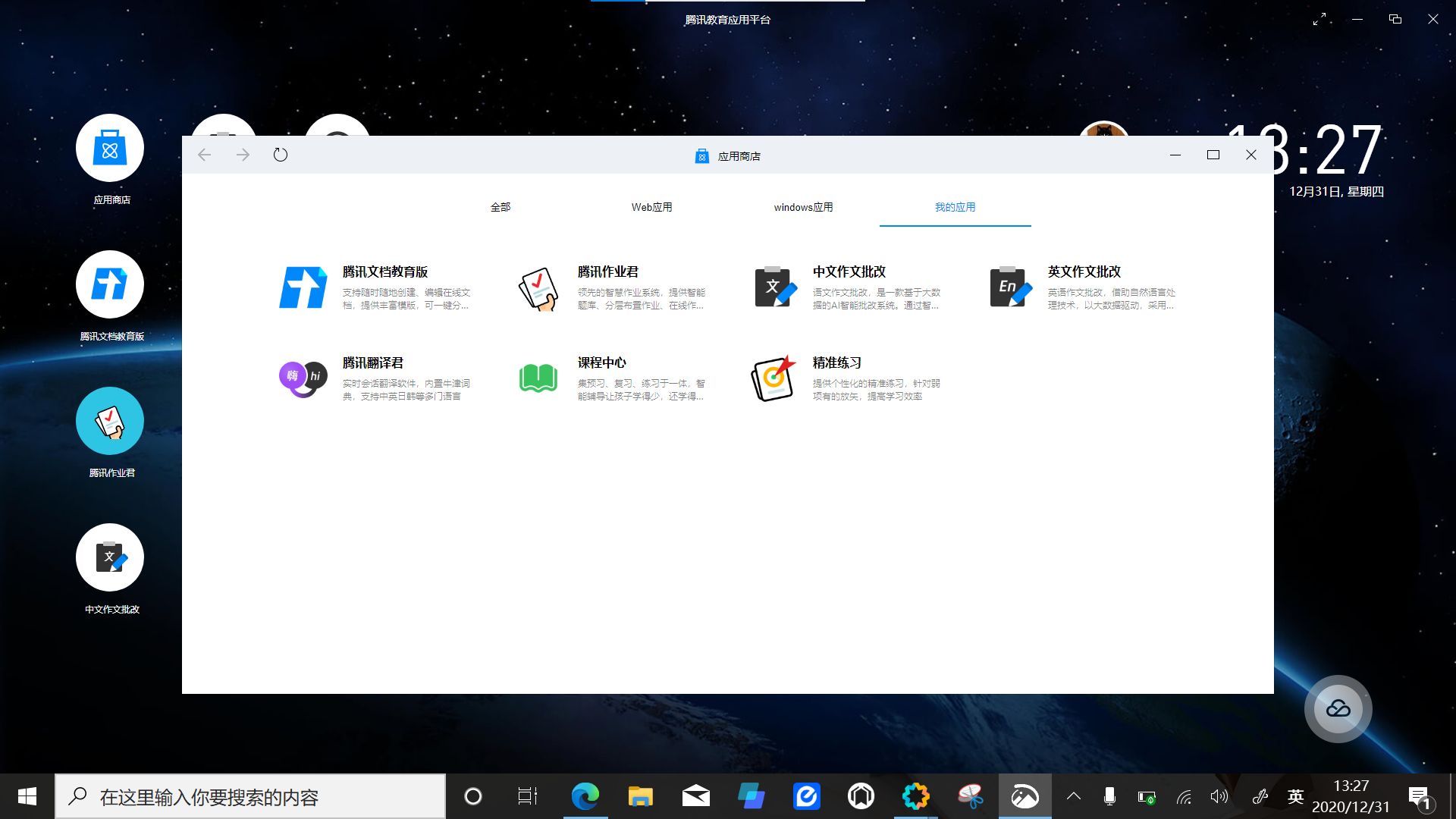Open Cortana circle in taskbar
The height and width of the screenshot is (819, 1456).
(x=473, y=796)
